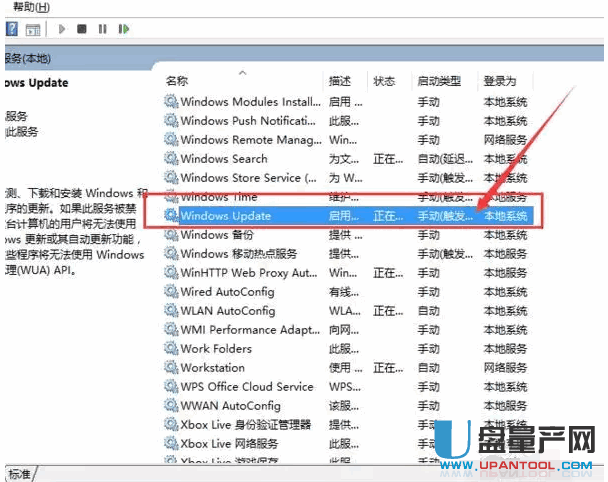This screenshot has width=608, height=482.
Task: Restart the service with the restart icon
Action: tap(121, 30)
